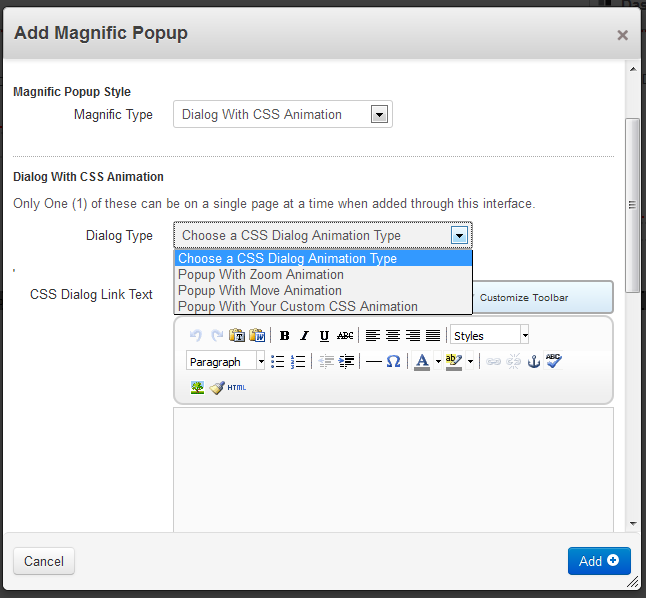
Task: Click the Indent icon
Action: 346,361
